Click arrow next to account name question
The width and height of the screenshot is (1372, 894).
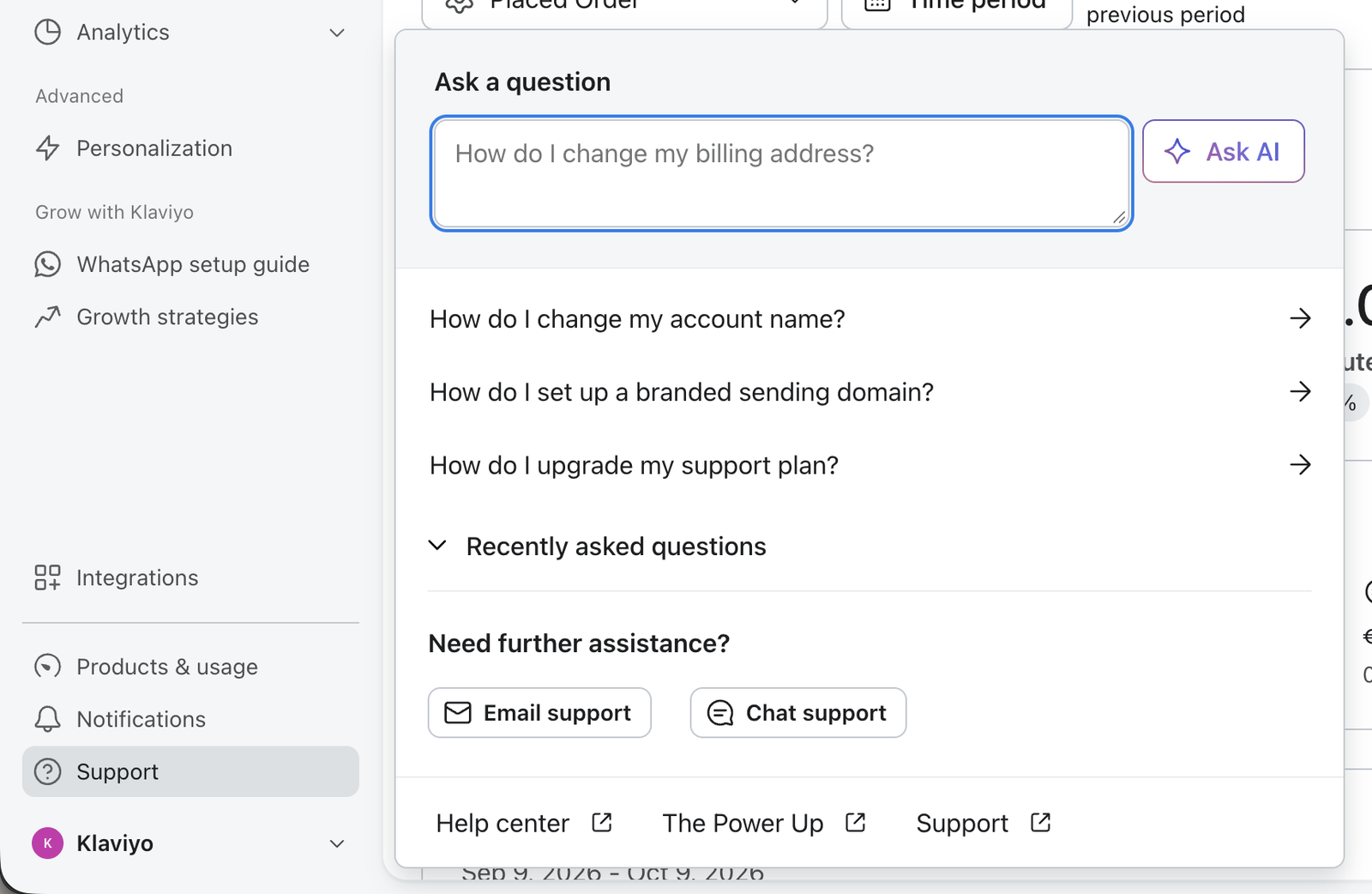1301,318
